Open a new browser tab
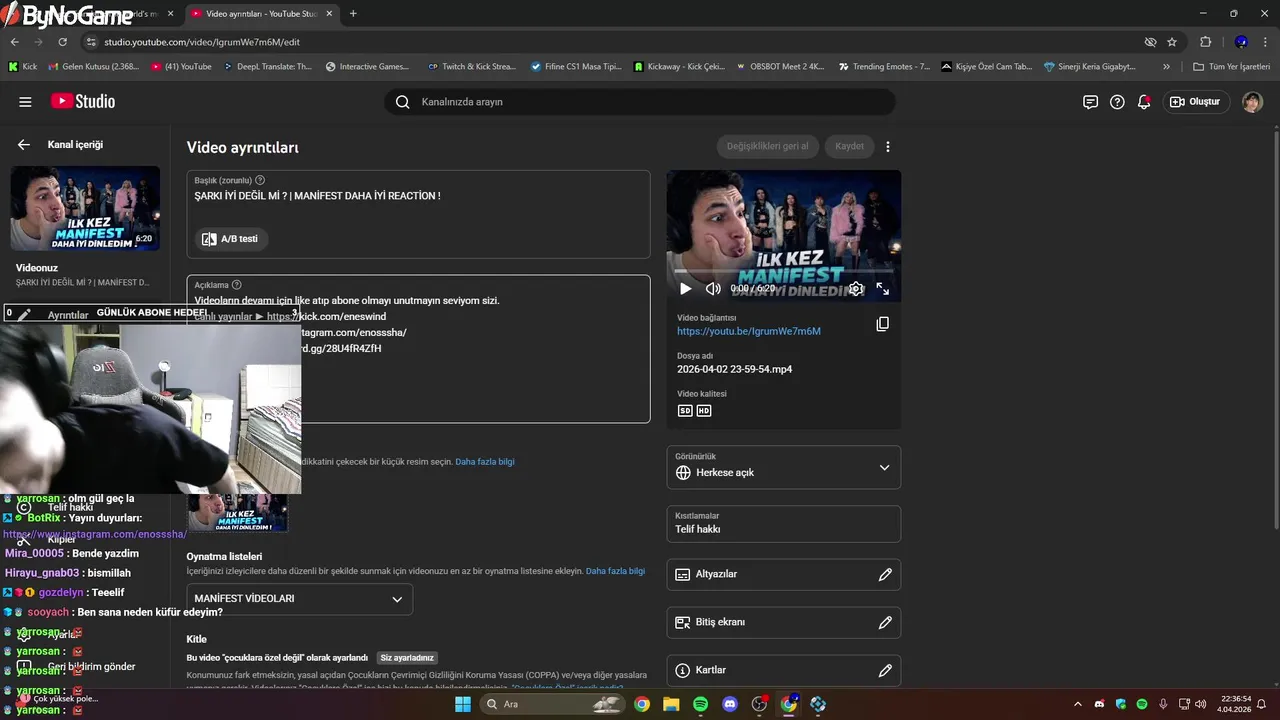Image resolution: width=1280 pixels, height=720 pixels. [353, 14]
